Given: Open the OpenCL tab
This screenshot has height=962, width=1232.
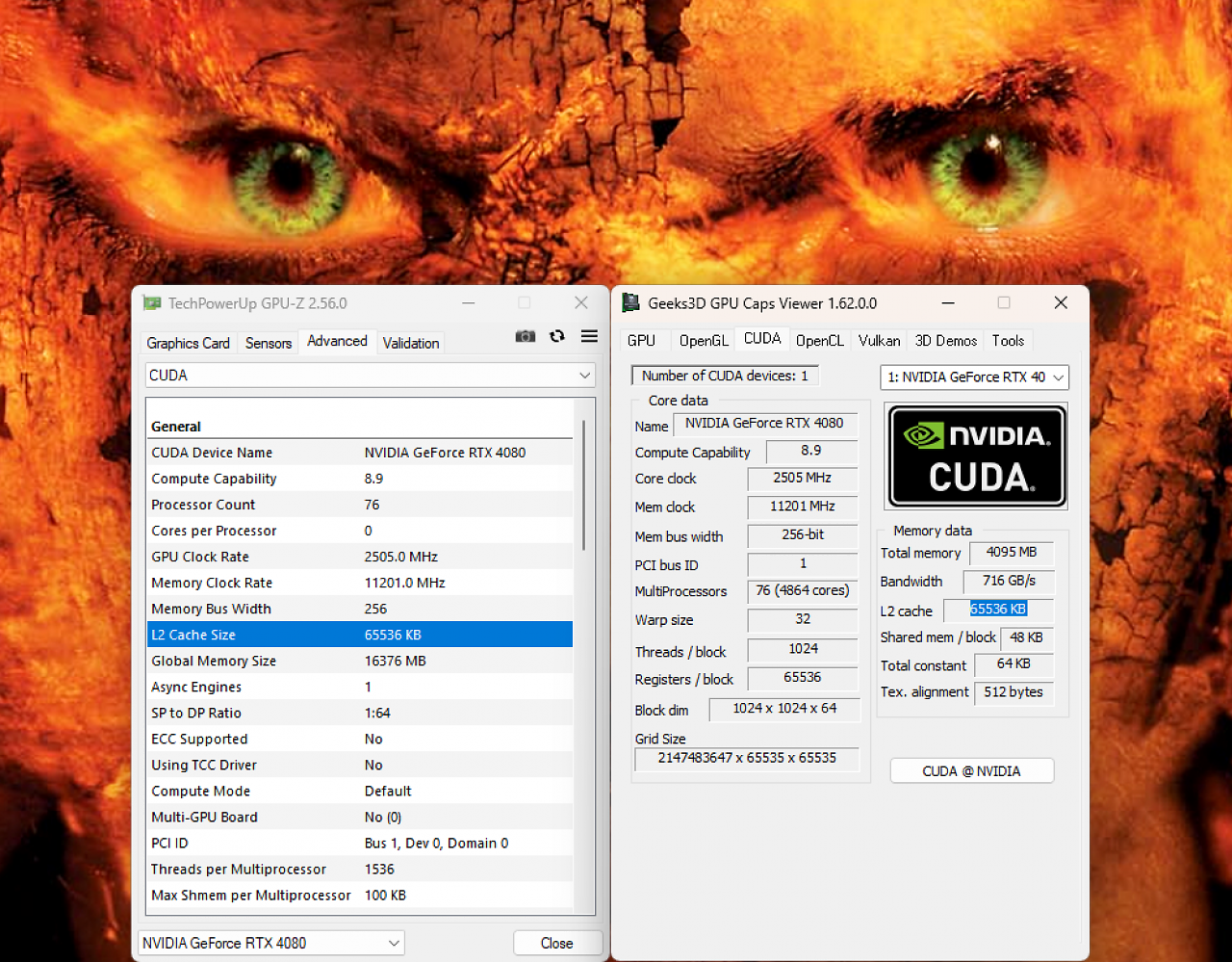Looking at the screenshot, I should (x=820, y=340).
